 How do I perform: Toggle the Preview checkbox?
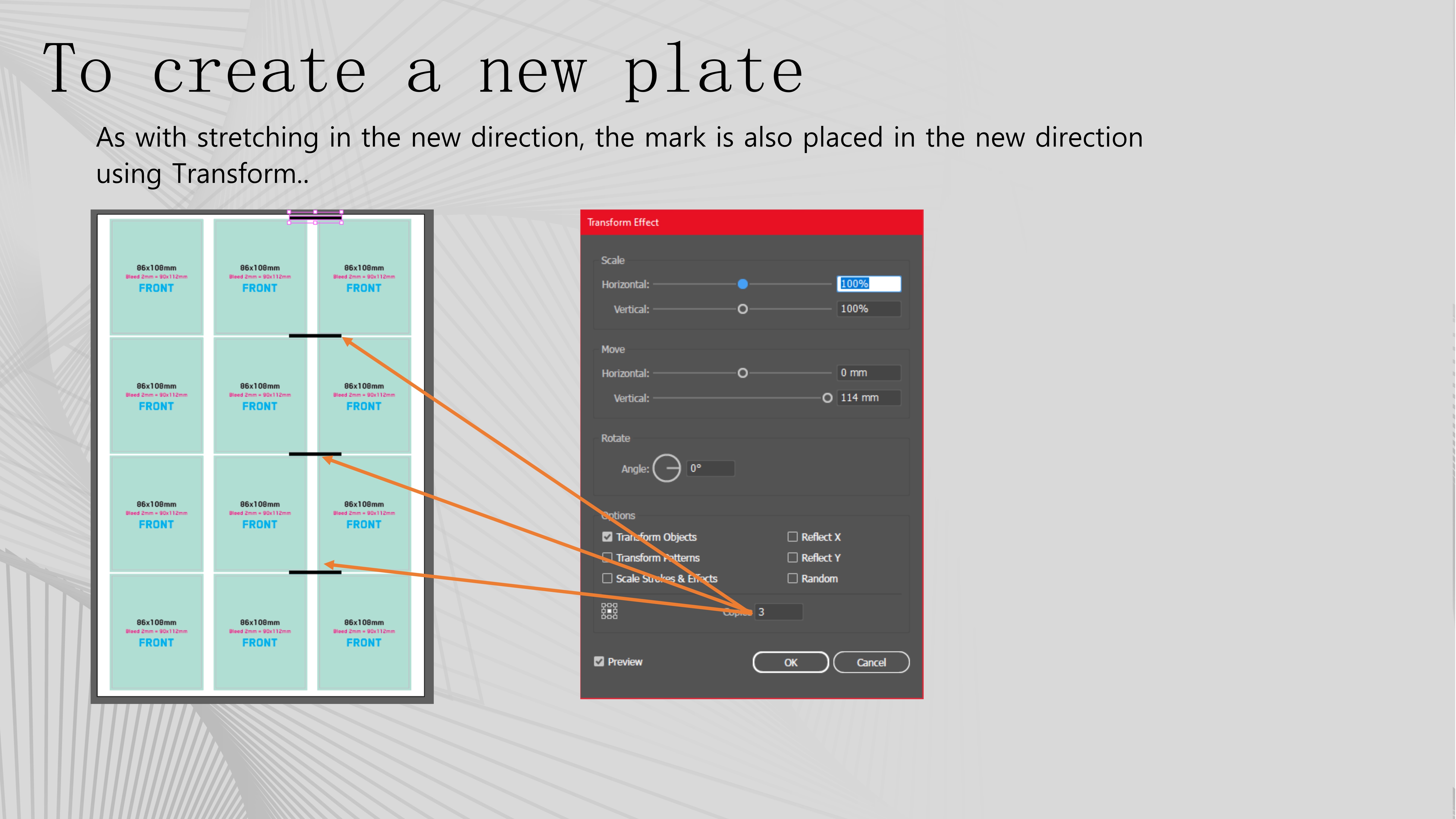599,661
